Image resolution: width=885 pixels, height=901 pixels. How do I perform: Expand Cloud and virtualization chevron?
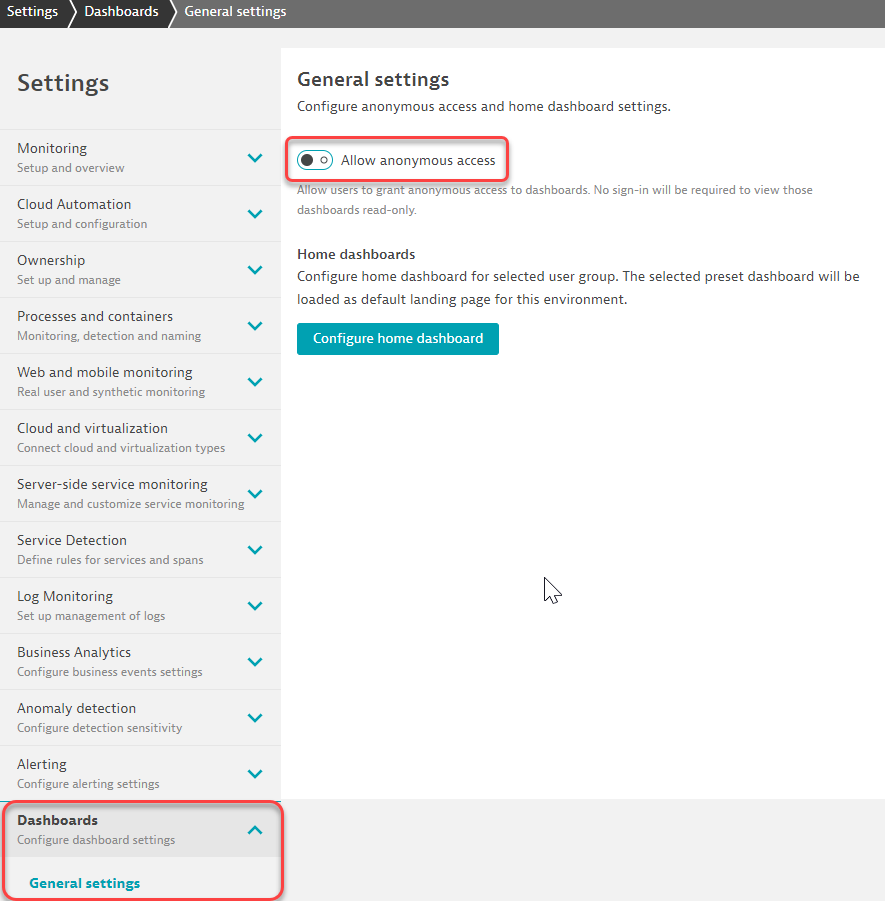coord(255,438)
